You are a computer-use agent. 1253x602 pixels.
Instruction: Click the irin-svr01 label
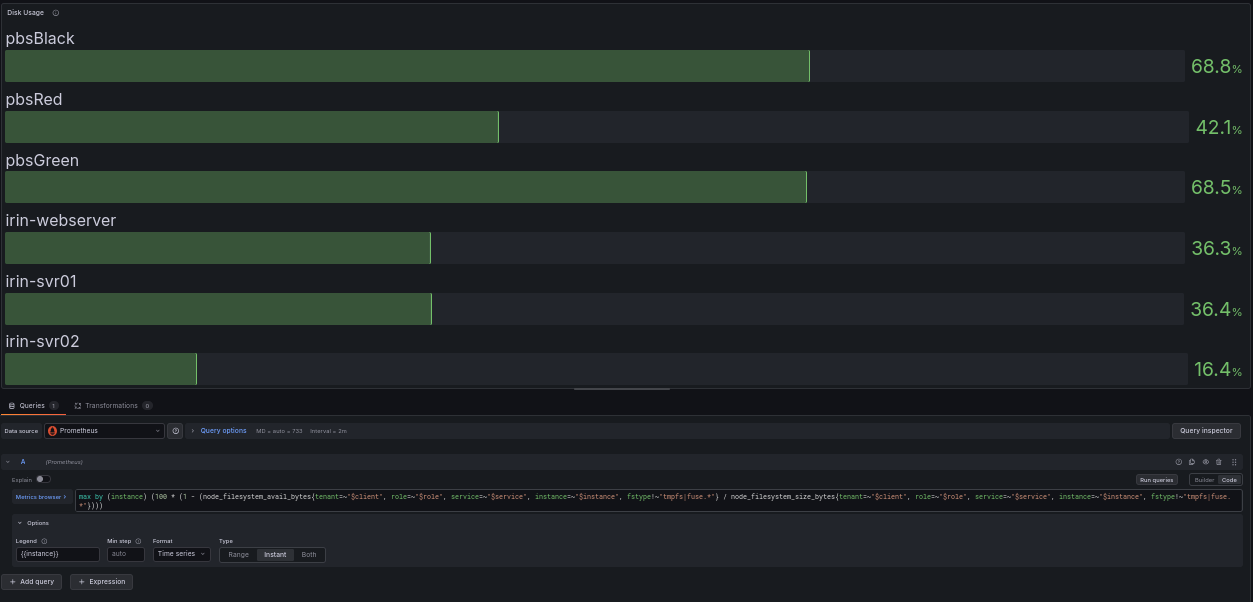(x=41, y=281)
